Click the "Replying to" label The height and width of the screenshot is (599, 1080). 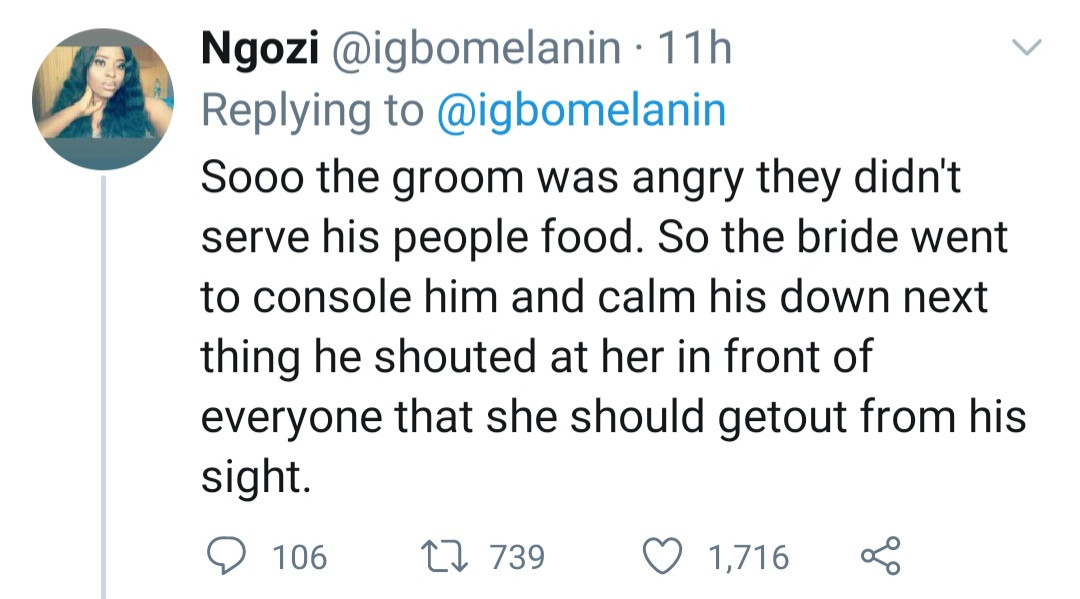312,110
